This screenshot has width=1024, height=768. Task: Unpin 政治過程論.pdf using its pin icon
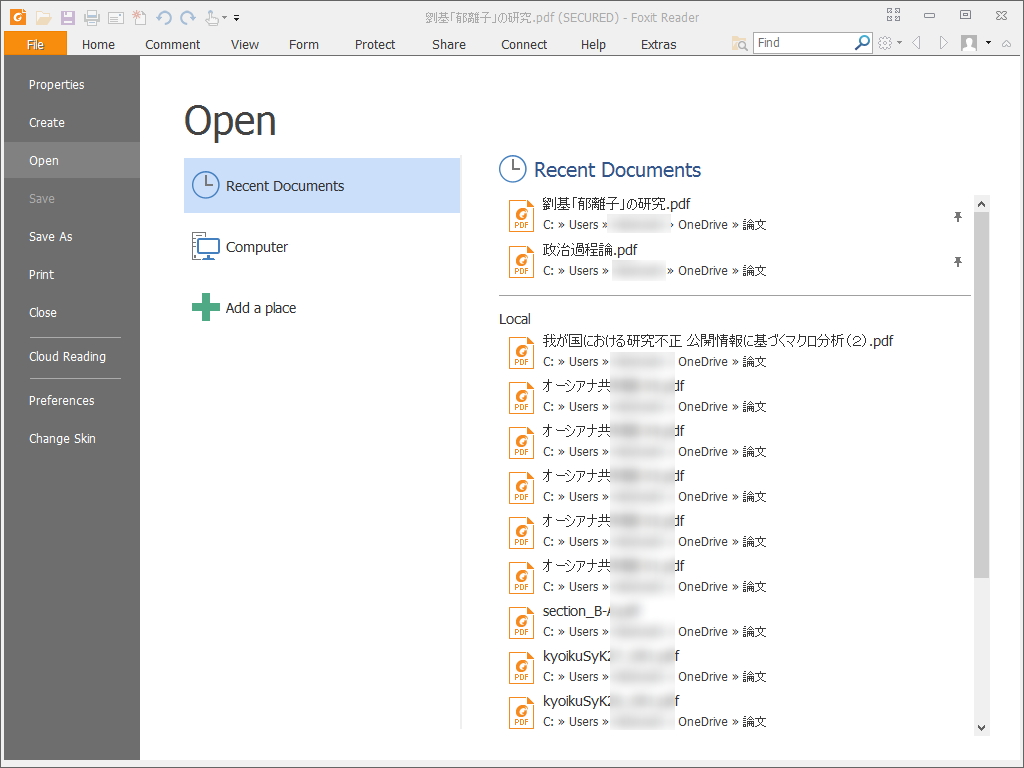[957, 262]
